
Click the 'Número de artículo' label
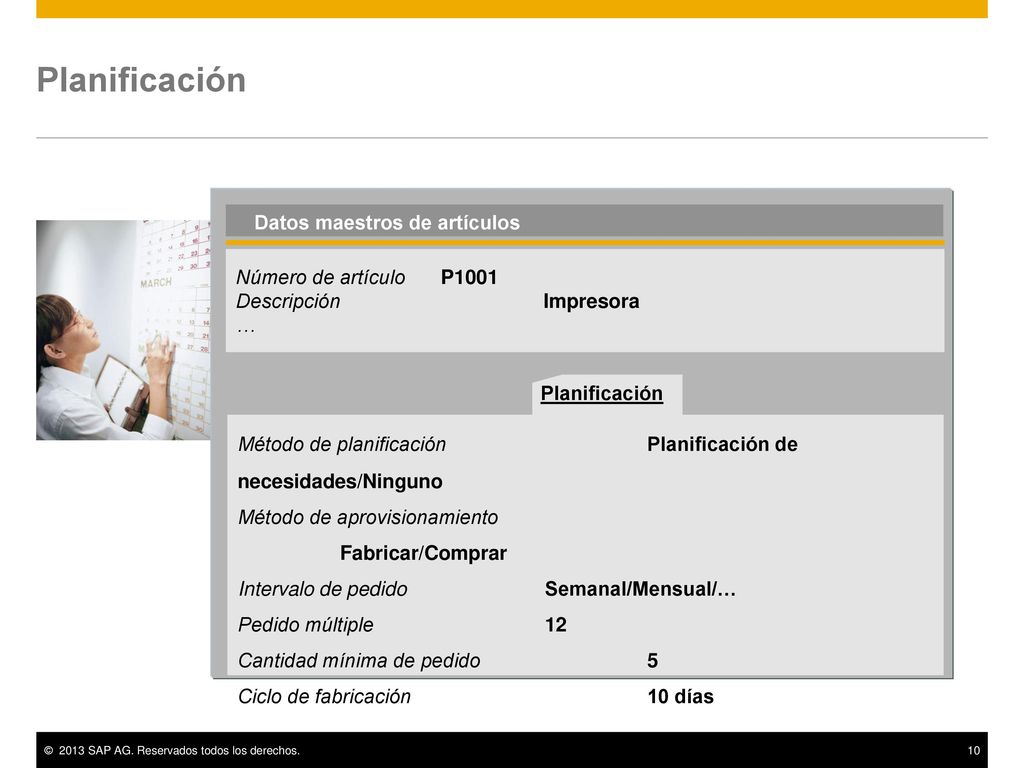click(x=321, y=278)
